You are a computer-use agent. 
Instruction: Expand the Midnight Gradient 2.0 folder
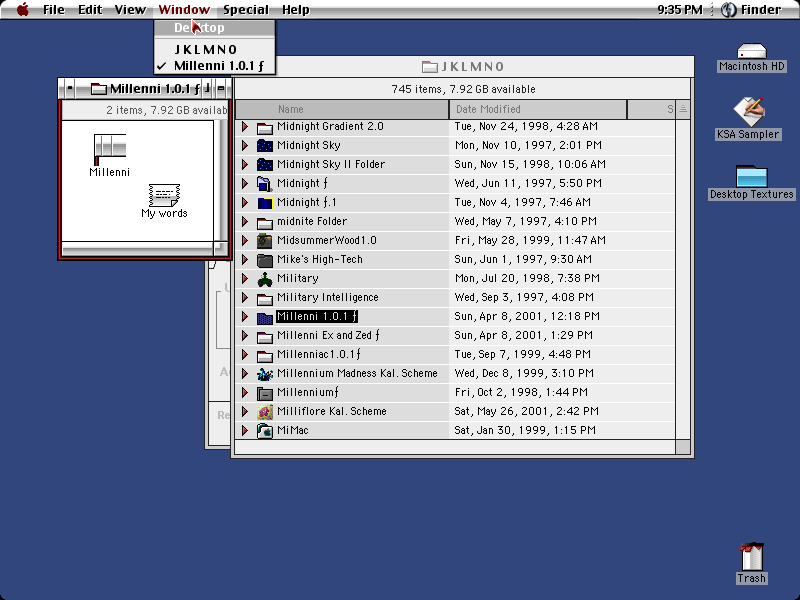tap(245, 127)
